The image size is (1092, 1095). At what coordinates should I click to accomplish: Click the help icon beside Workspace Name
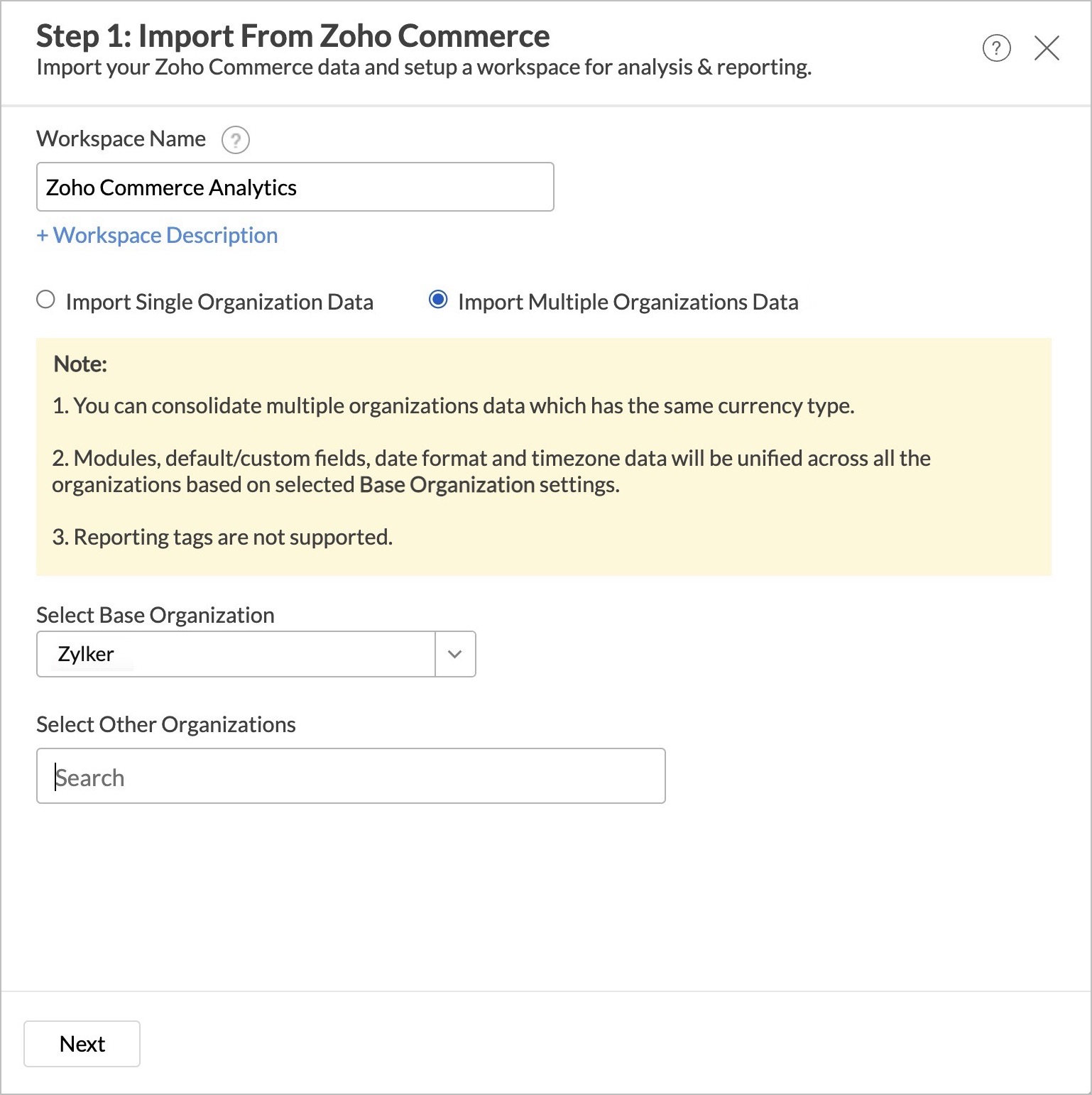235,140
